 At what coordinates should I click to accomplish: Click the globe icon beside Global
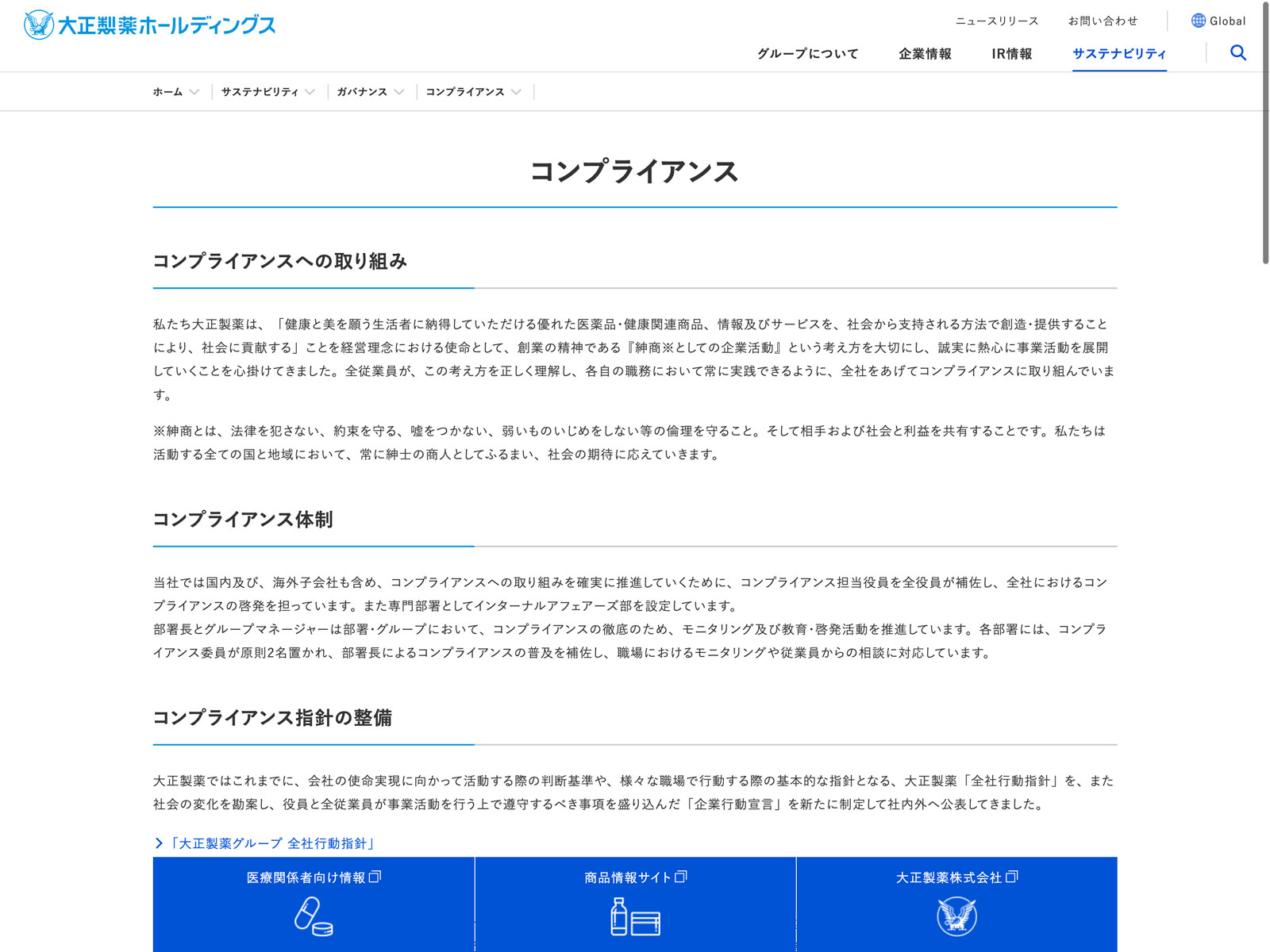point(1198,21)
